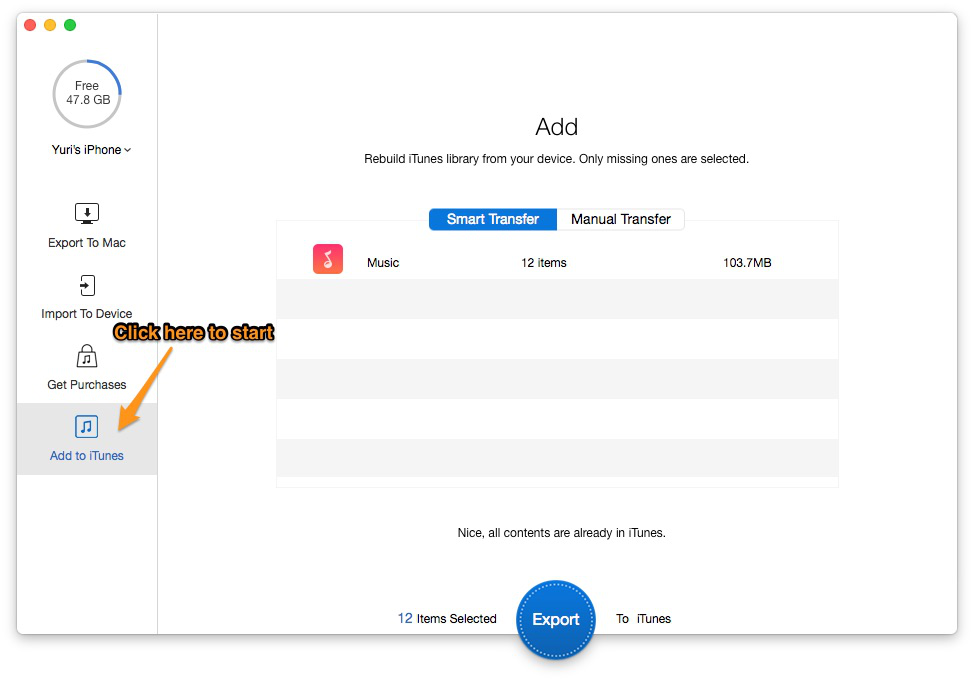Click the round blue Export button
Screen dimensions: 974x681
coord(555,619)
